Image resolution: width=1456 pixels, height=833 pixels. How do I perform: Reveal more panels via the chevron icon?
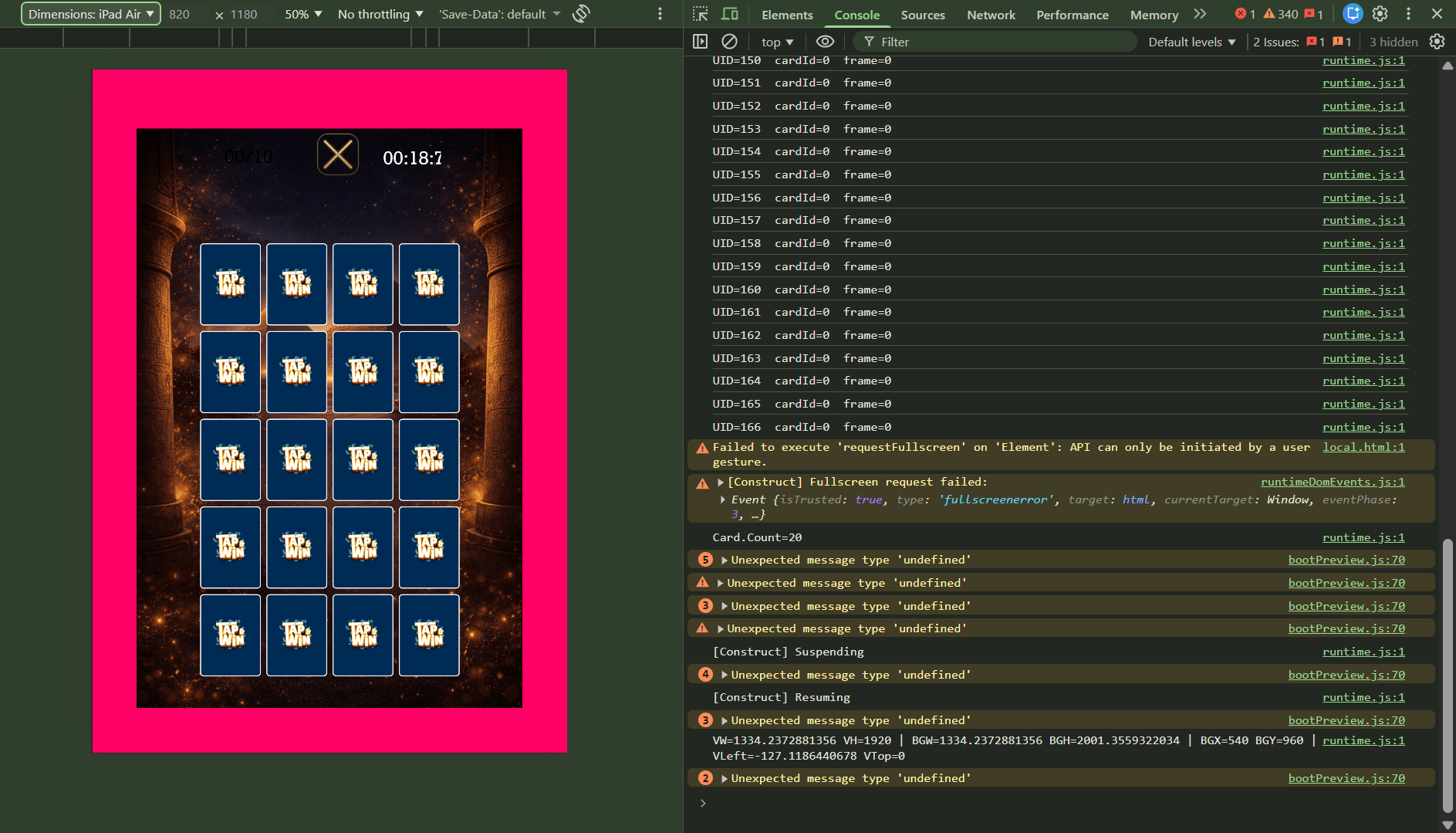pos(1201,14)
